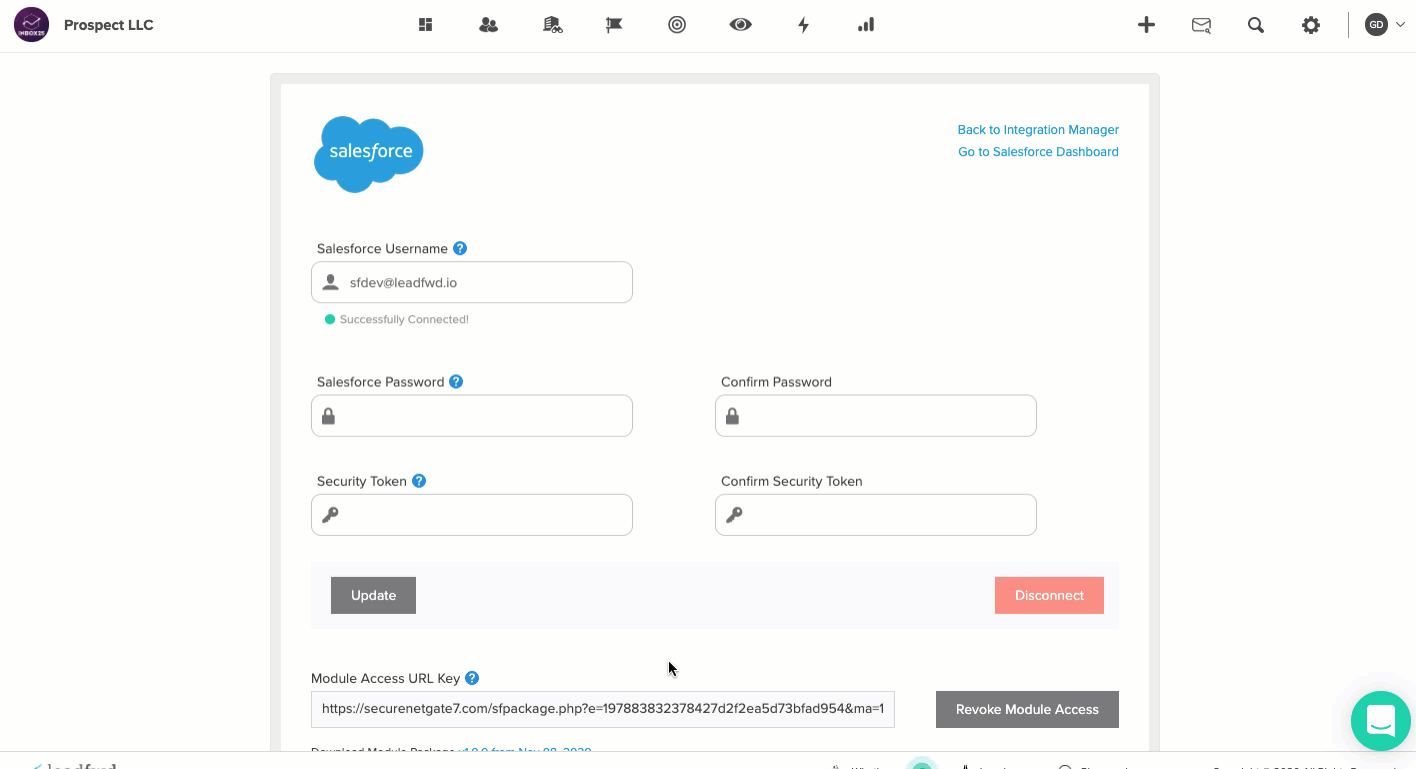1416x769 pixels.
Task: Click the plus add-new icon
Action: (x=1147, y=25)
